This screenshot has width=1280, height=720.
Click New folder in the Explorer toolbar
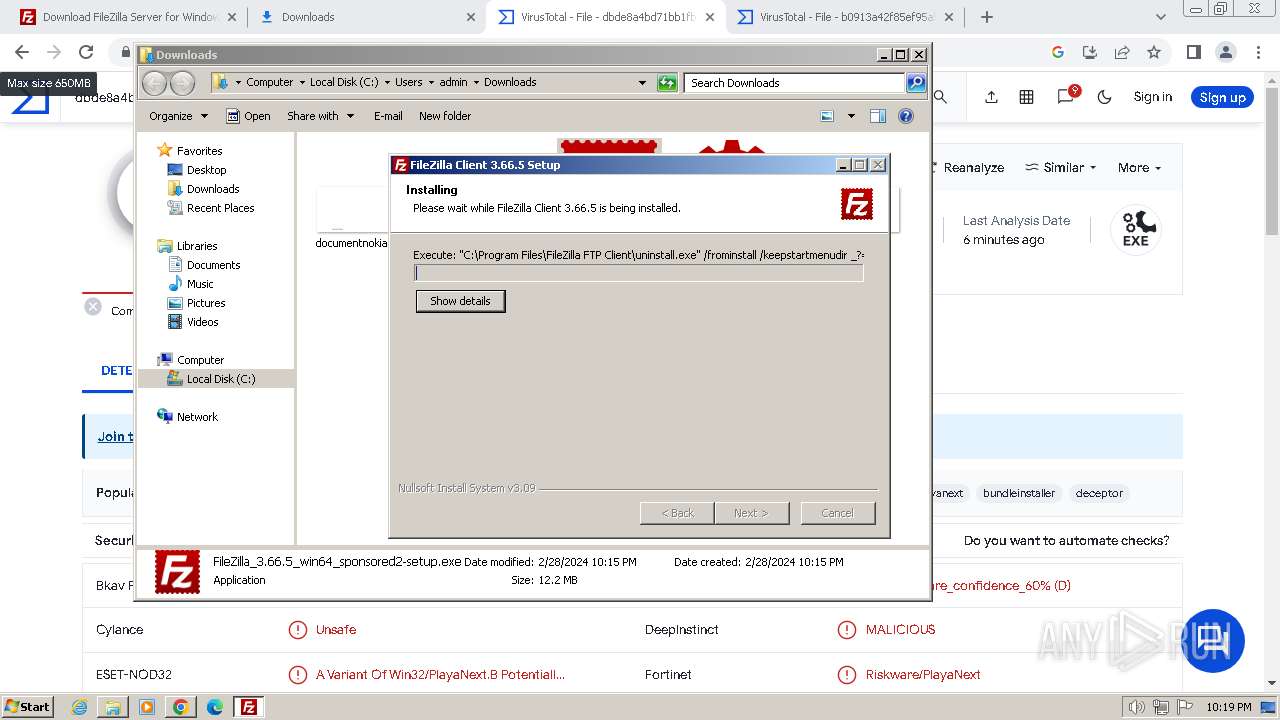click(445, 116)
